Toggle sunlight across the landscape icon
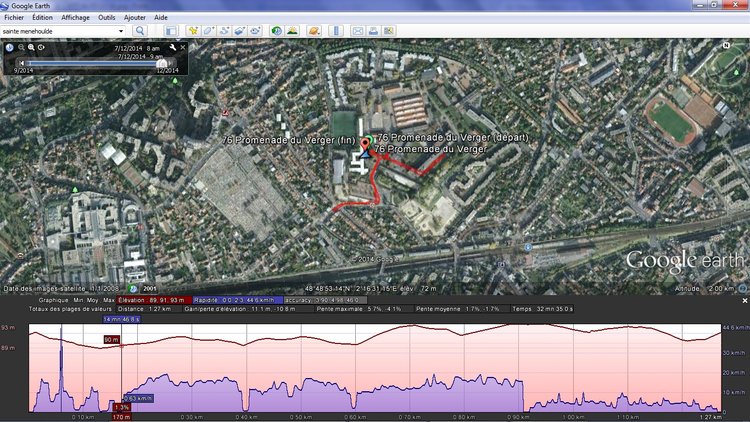 point(292,31)
